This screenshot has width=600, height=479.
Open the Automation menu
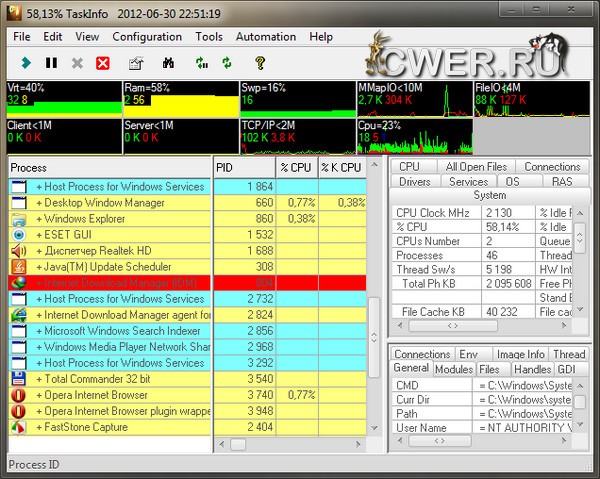tap(265, 37)
